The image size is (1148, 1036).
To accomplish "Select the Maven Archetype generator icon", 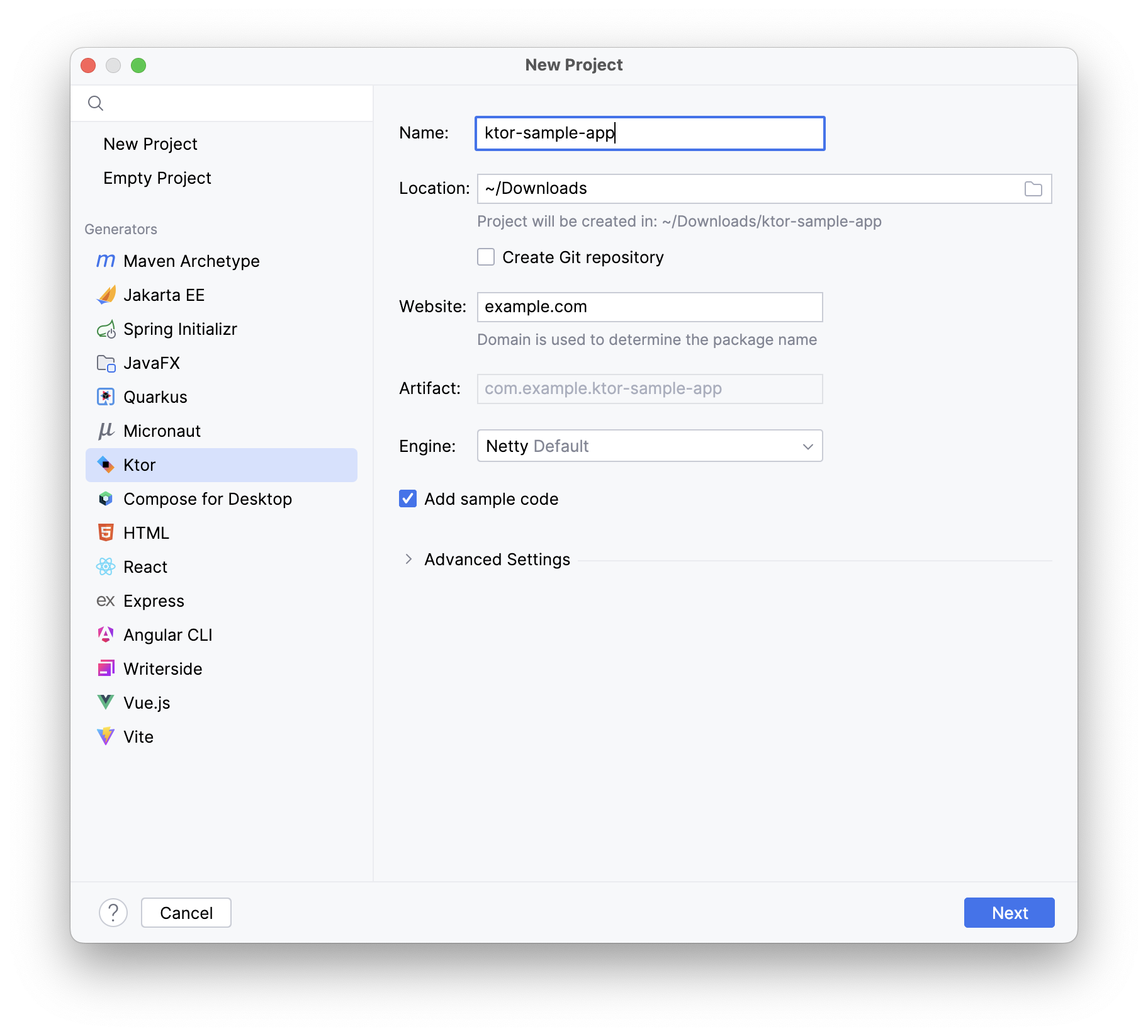I will (105, 261).
